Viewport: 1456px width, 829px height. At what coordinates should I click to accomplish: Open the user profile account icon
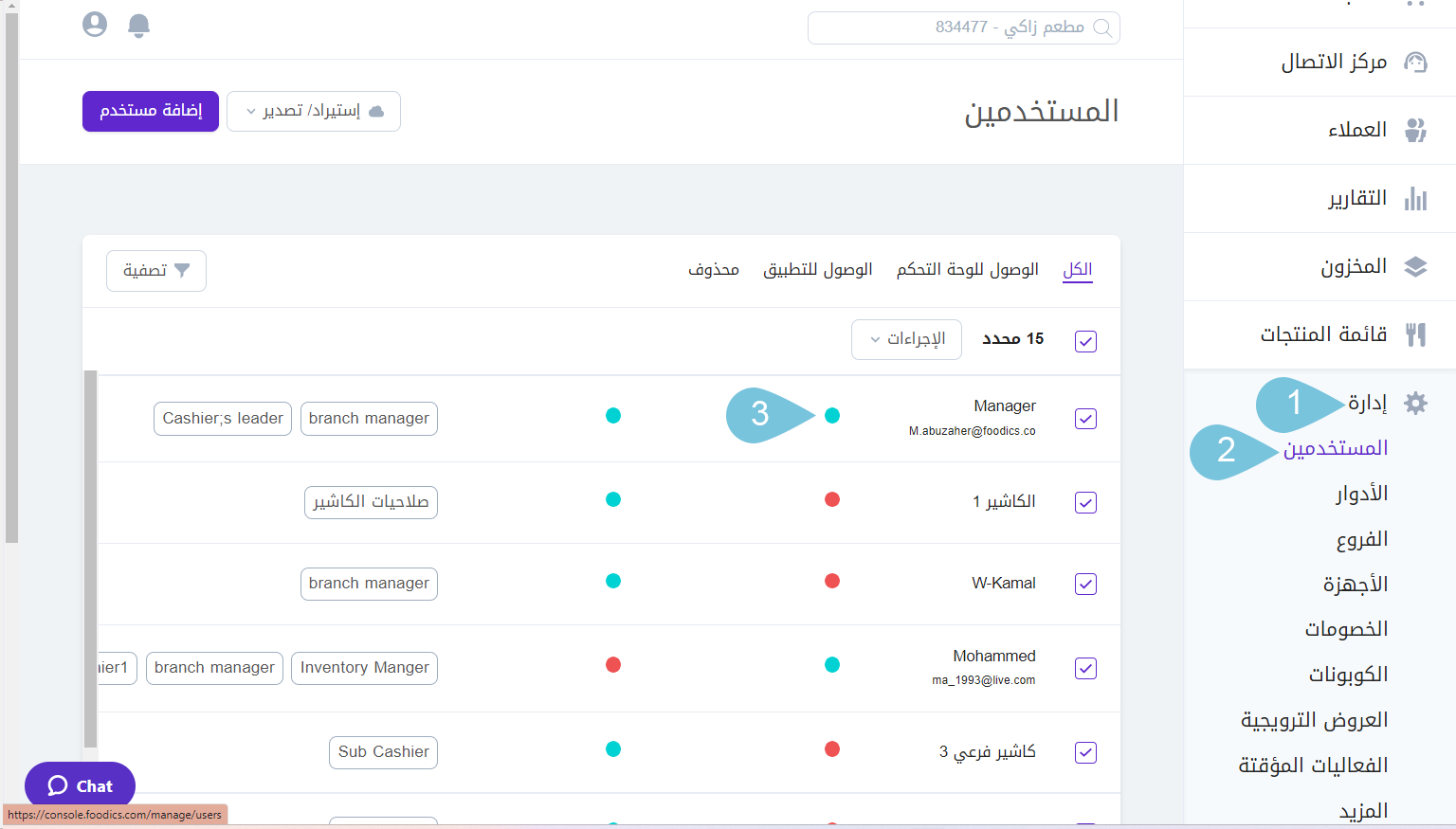coord(95,25)
